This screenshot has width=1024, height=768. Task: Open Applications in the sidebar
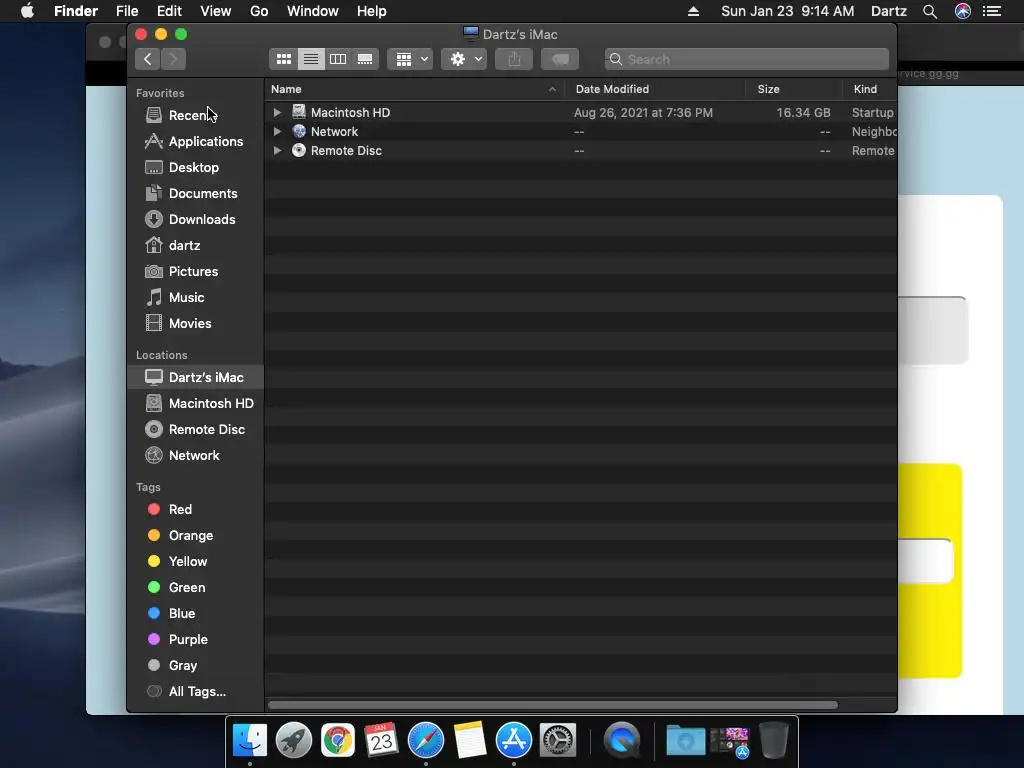(195, 141)
